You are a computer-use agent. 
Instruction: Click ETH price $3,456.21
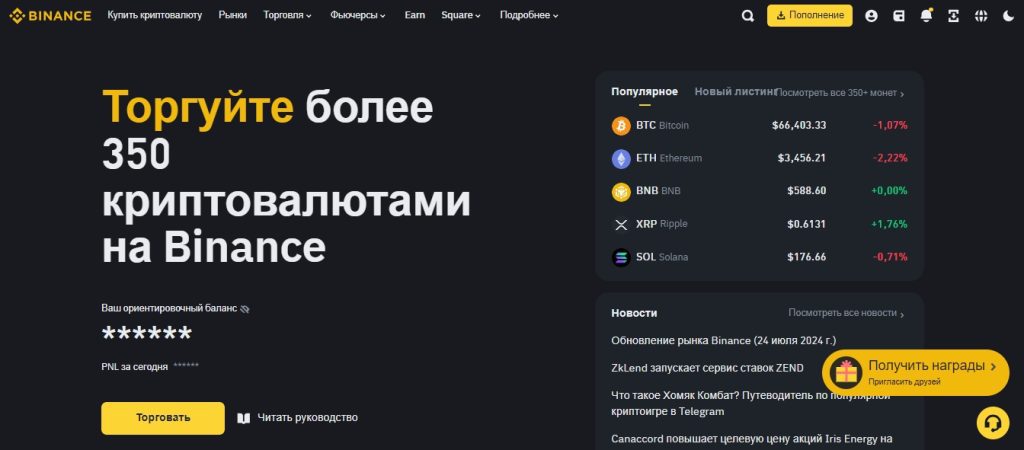point(801,158)
